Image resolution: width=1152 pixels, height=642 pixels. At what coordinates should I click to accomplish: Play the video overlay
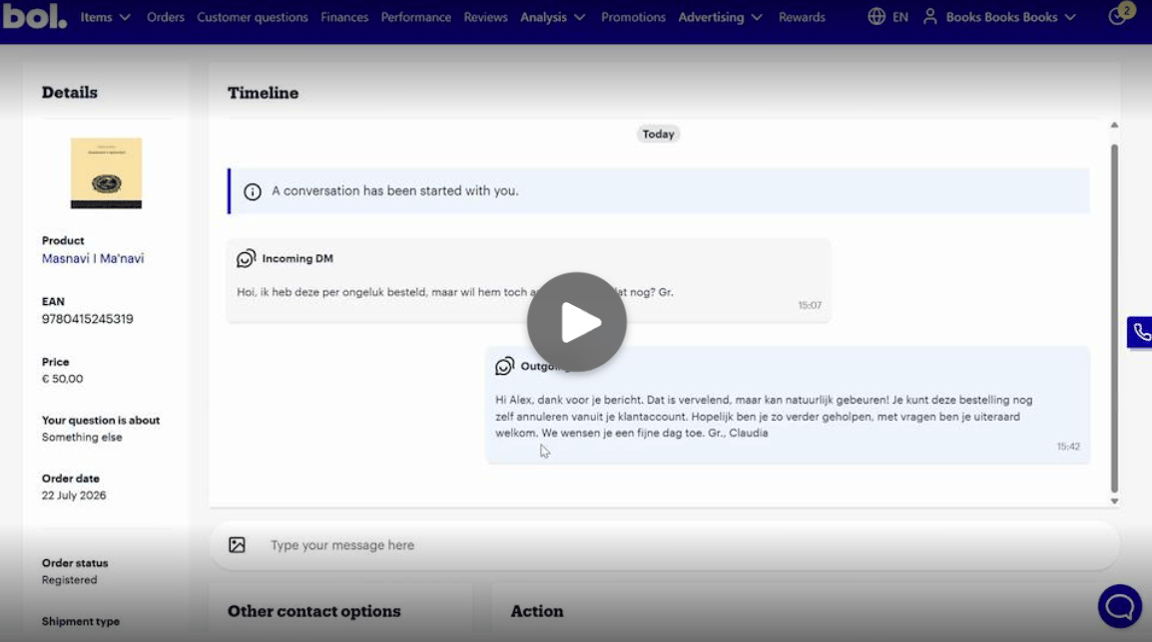click(577, 322)
